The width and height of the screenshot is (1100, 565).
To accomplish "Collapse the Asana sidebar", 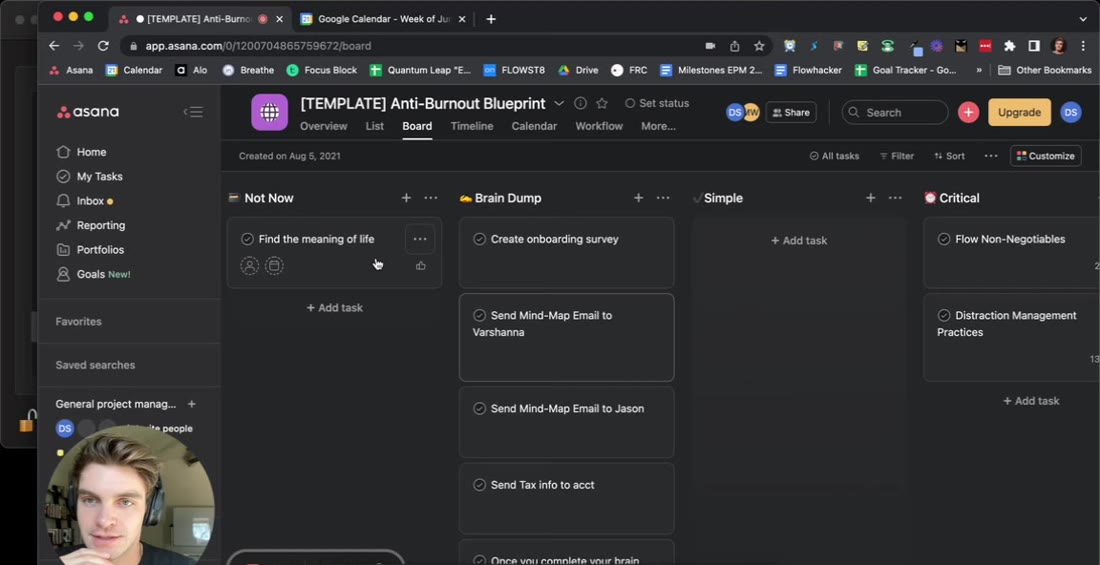I will tap(193, 112).
